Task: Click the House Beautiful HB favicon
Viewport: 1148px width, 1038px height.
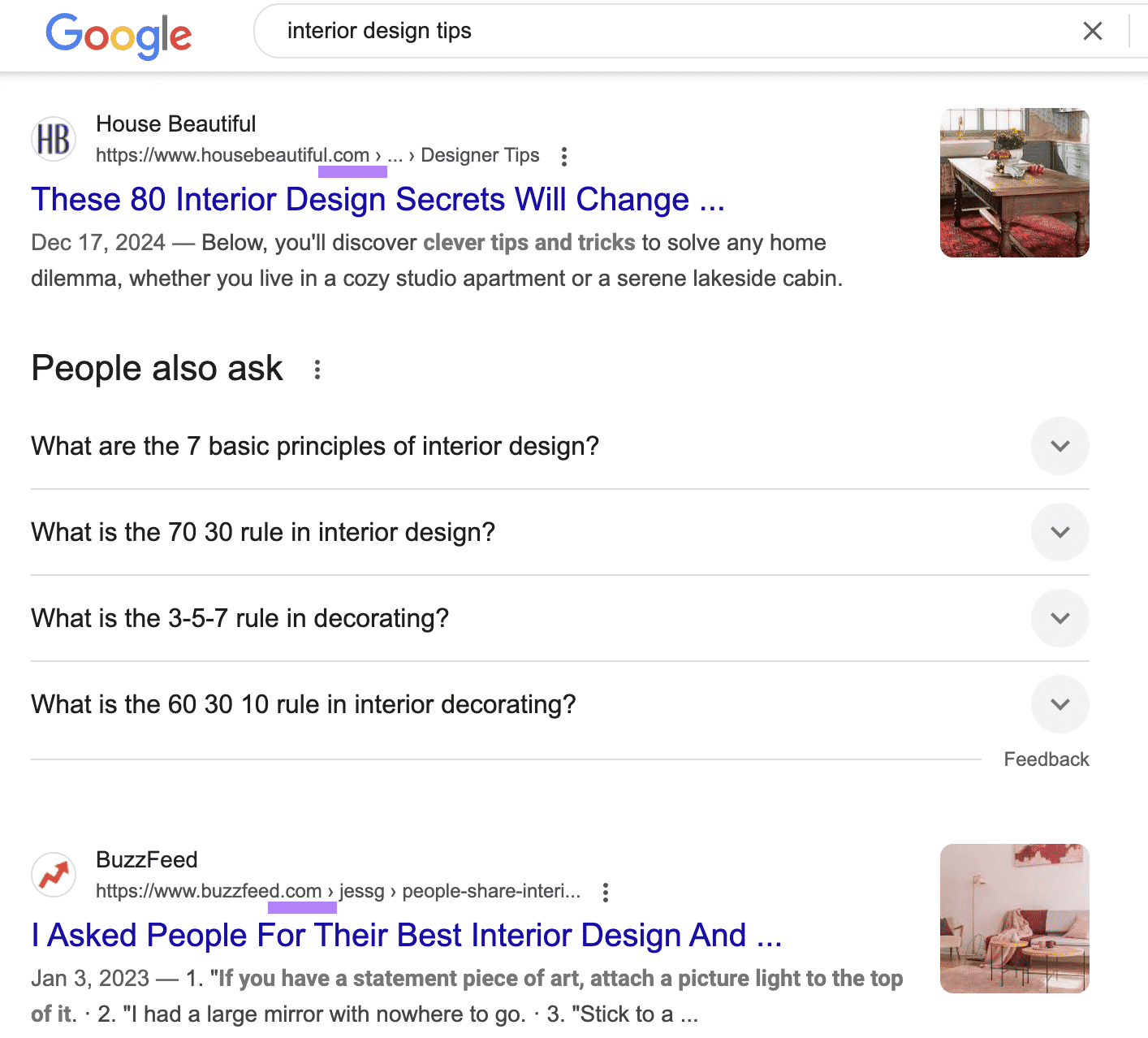Action: point(53,139)
